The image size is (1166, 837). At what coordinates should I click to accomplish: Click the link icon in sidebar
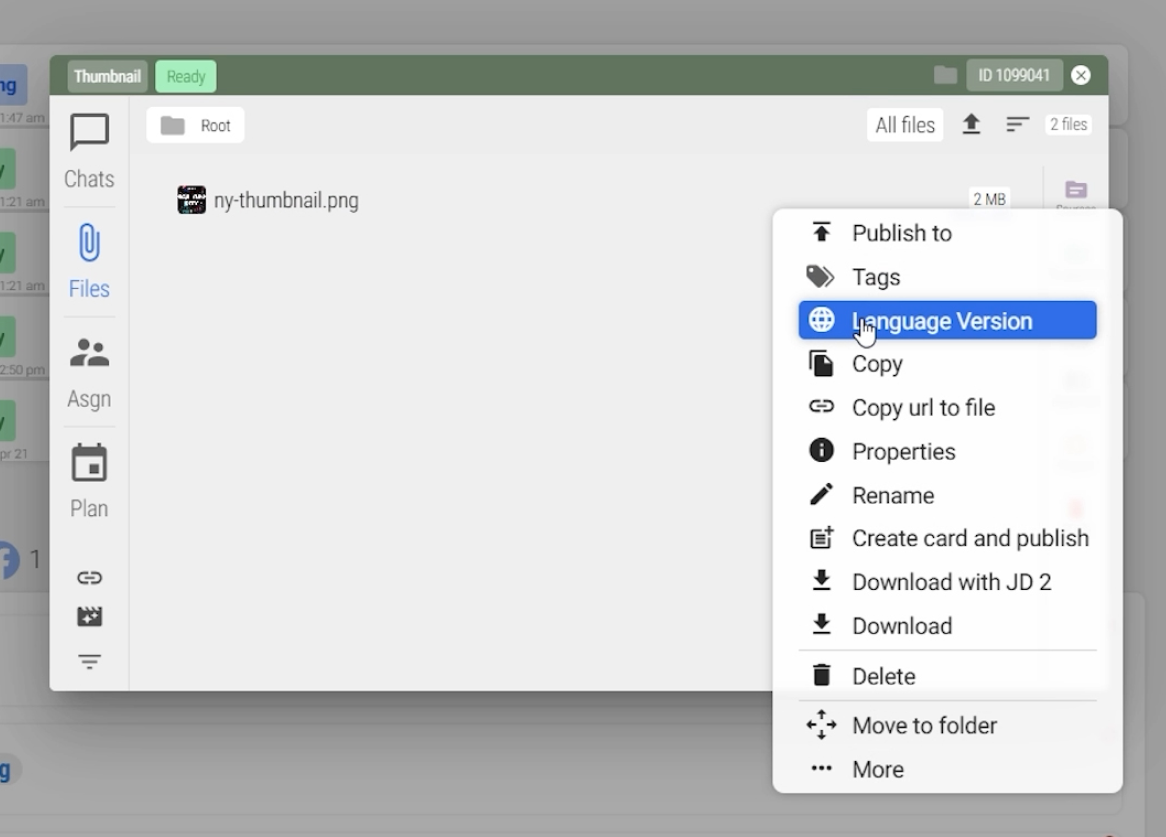click(89, 578)
